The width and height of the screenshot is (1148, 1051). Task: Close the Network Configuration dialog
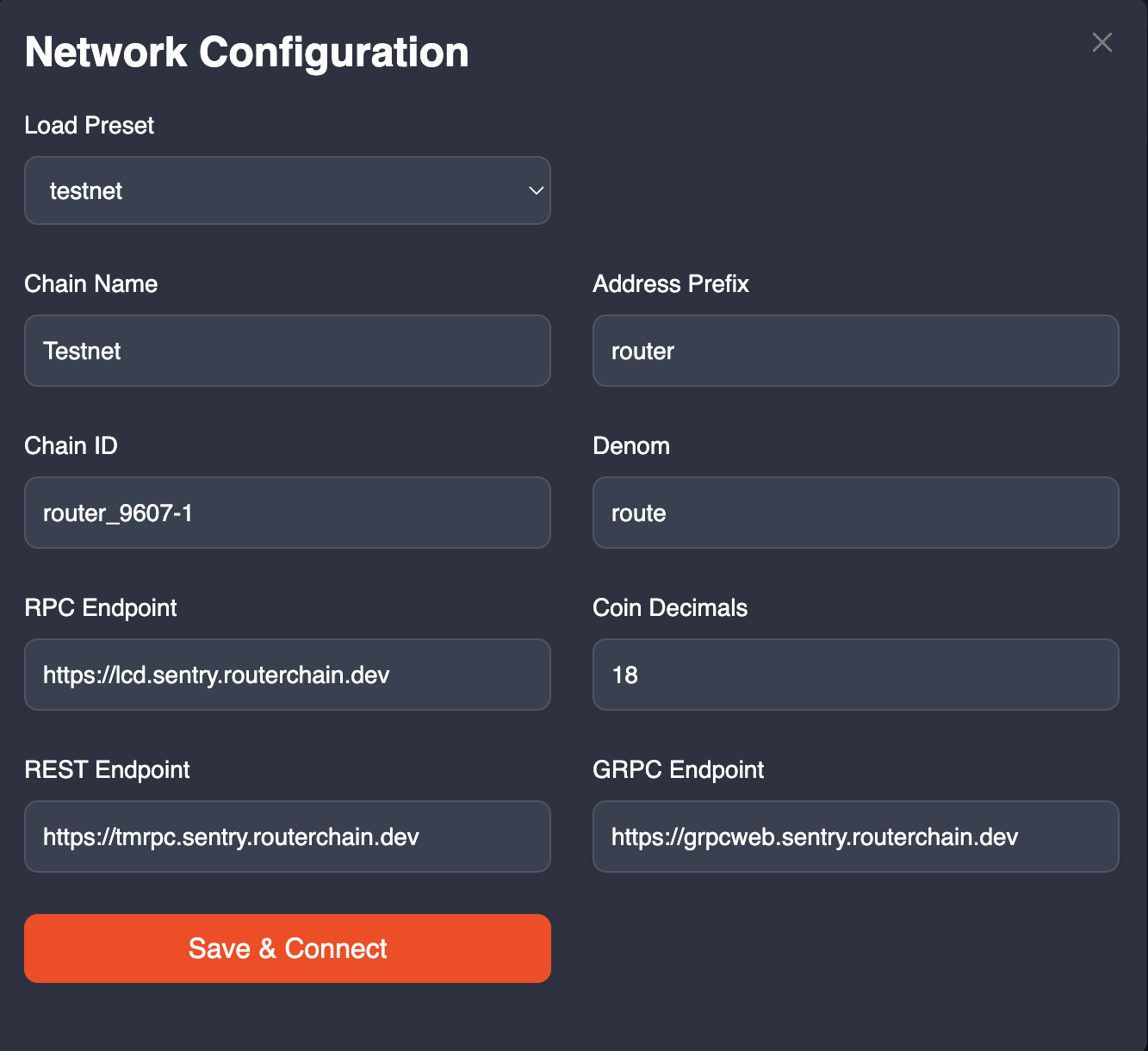click(x=1101, y=42)
